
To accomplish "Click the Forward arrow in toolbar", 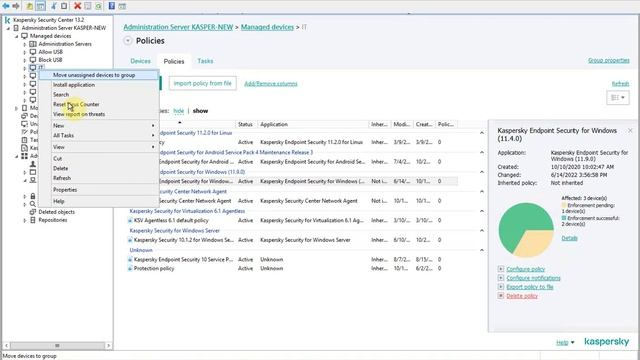I will click(16, 6).
